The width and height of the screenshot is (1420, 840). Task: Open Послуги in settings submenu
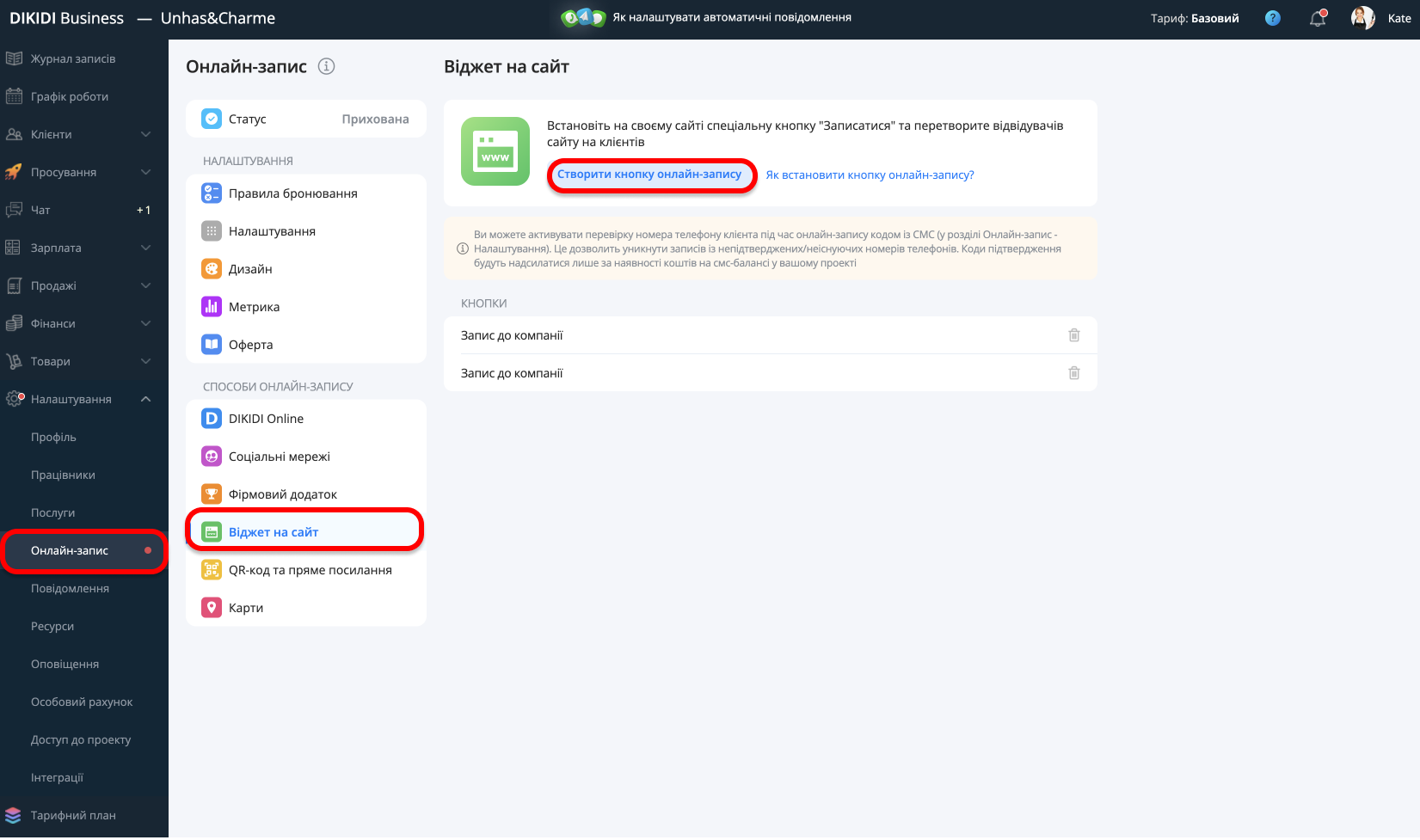[x=52, y=512]
